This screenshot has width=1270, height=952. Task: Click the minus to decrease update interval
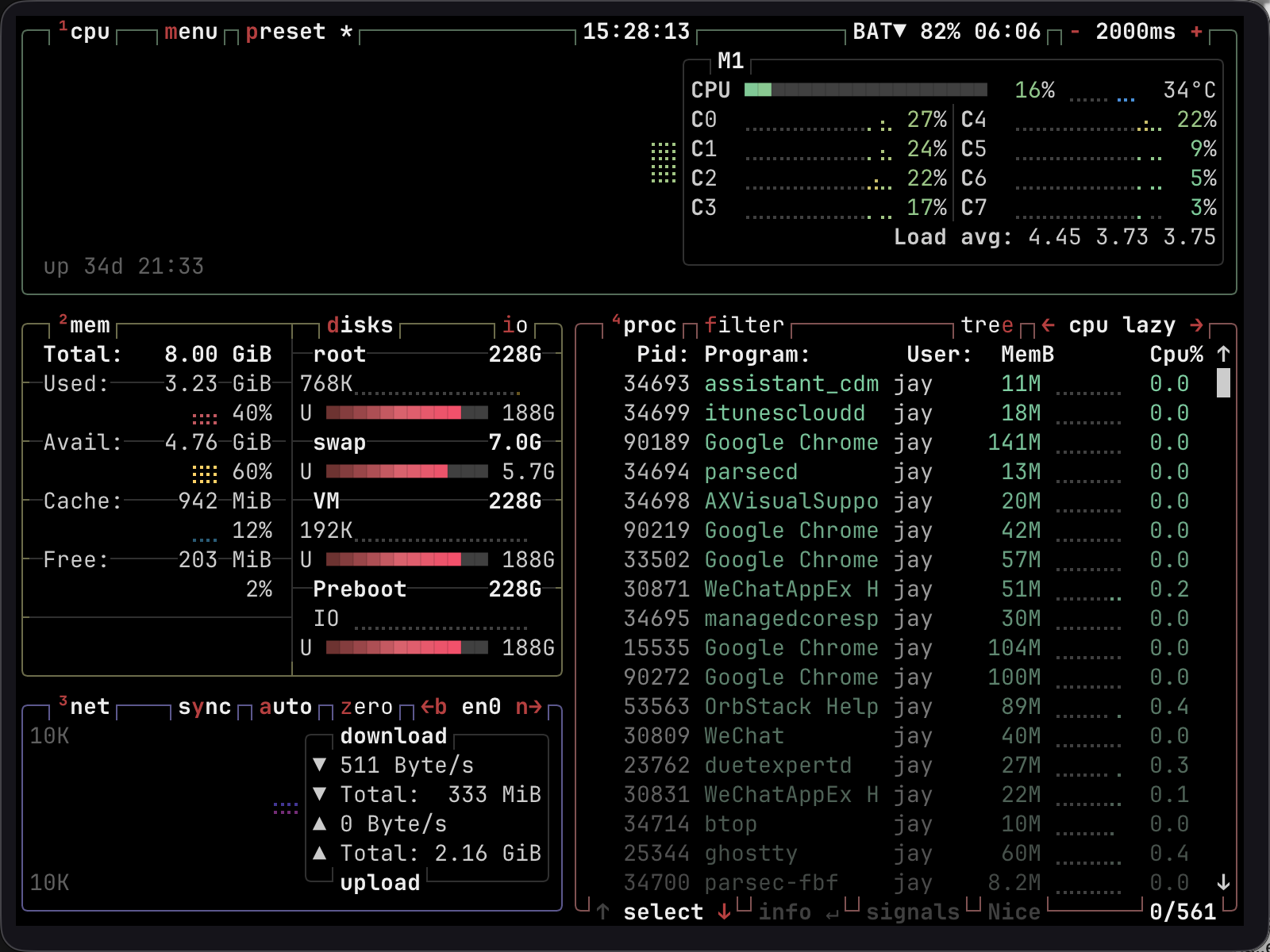click(1075, 32)
